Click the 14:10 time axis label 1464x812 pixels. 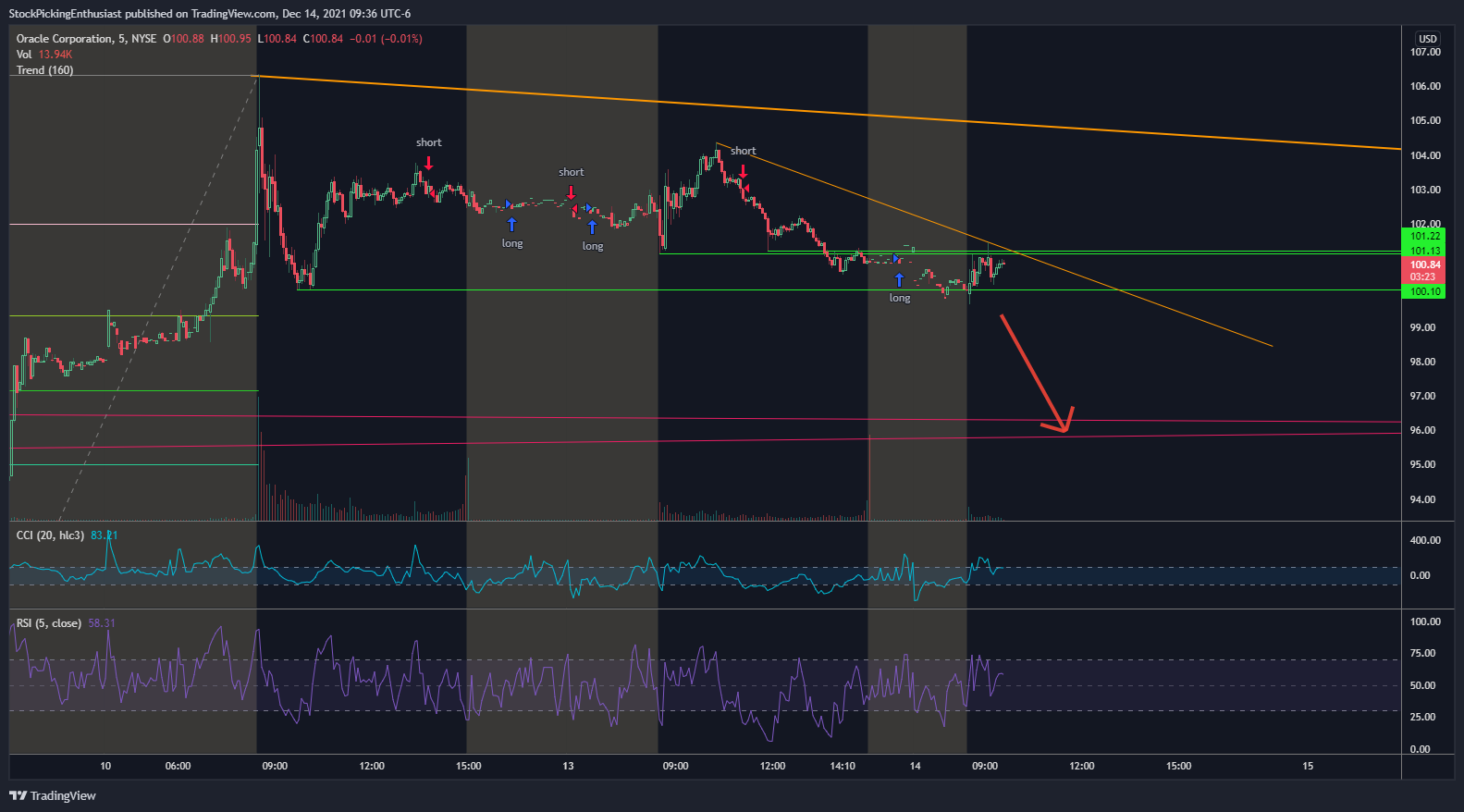[843, 766]
